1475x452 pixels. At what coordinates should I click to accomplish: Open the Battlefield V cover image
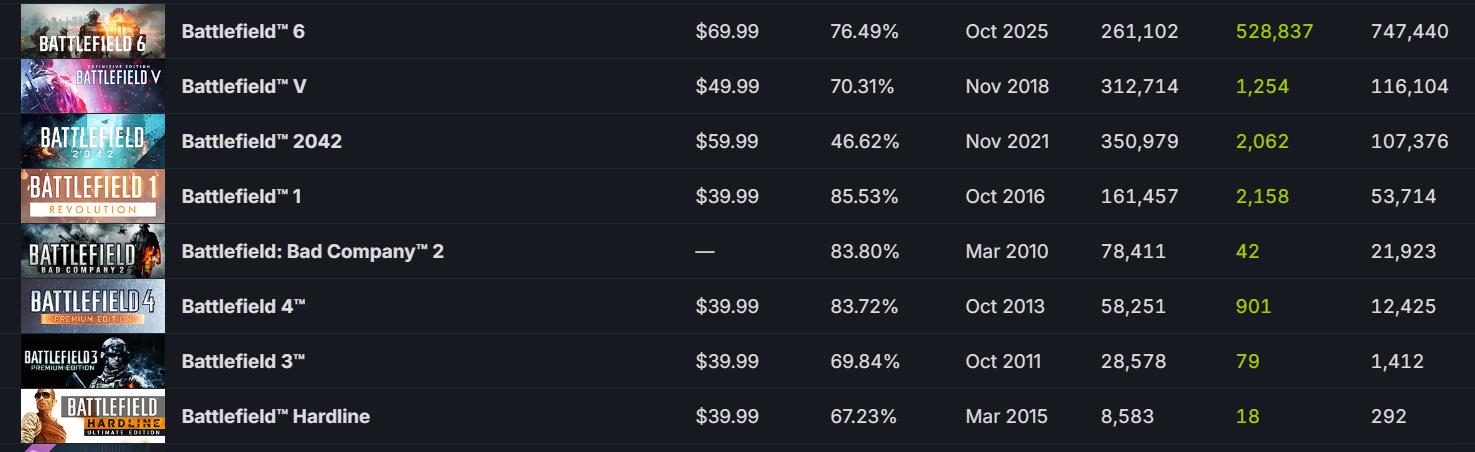[93, 86]
